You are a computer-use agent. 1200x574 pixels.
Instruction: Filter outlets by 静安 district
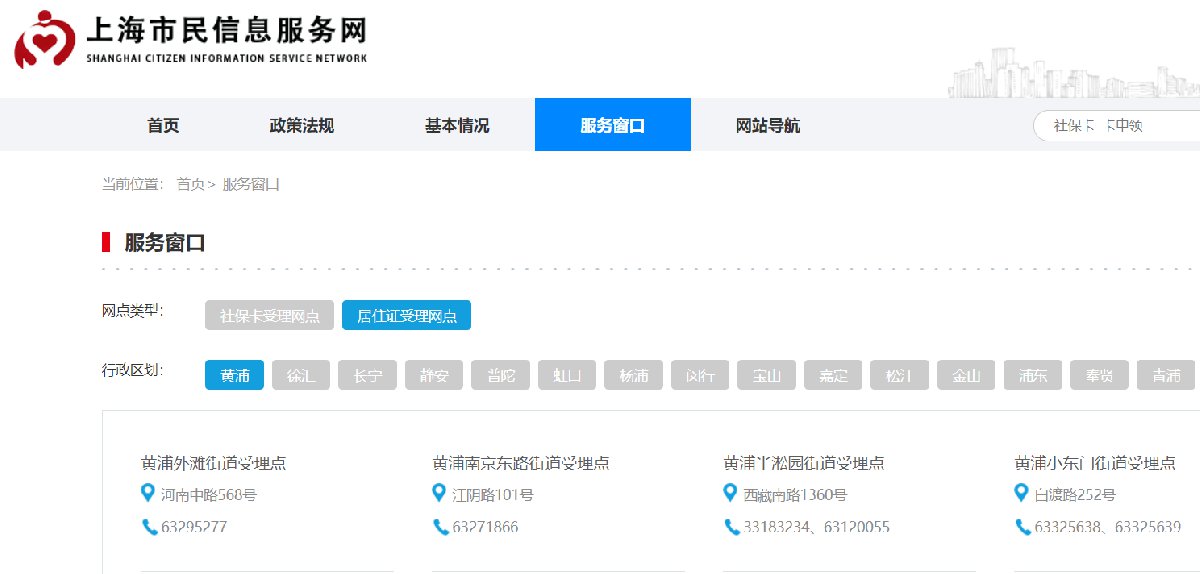click(434, 376)
